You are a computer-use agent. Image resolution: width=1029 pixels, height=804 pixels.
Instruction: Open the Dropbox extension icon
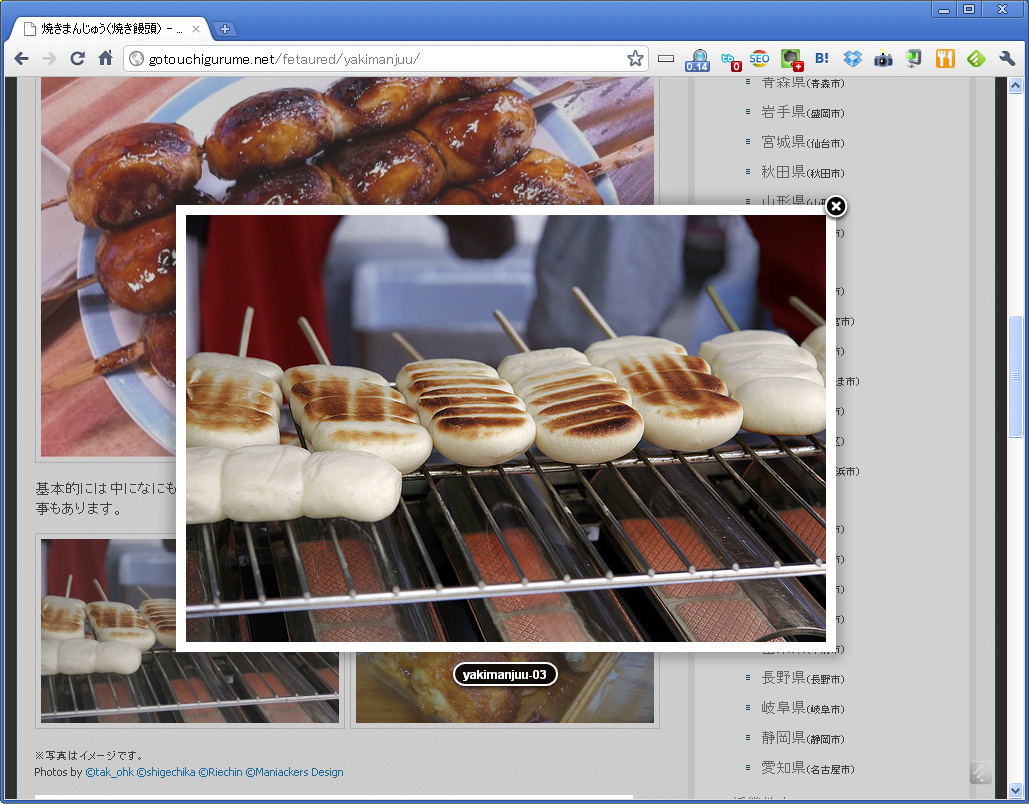(852, 59)
